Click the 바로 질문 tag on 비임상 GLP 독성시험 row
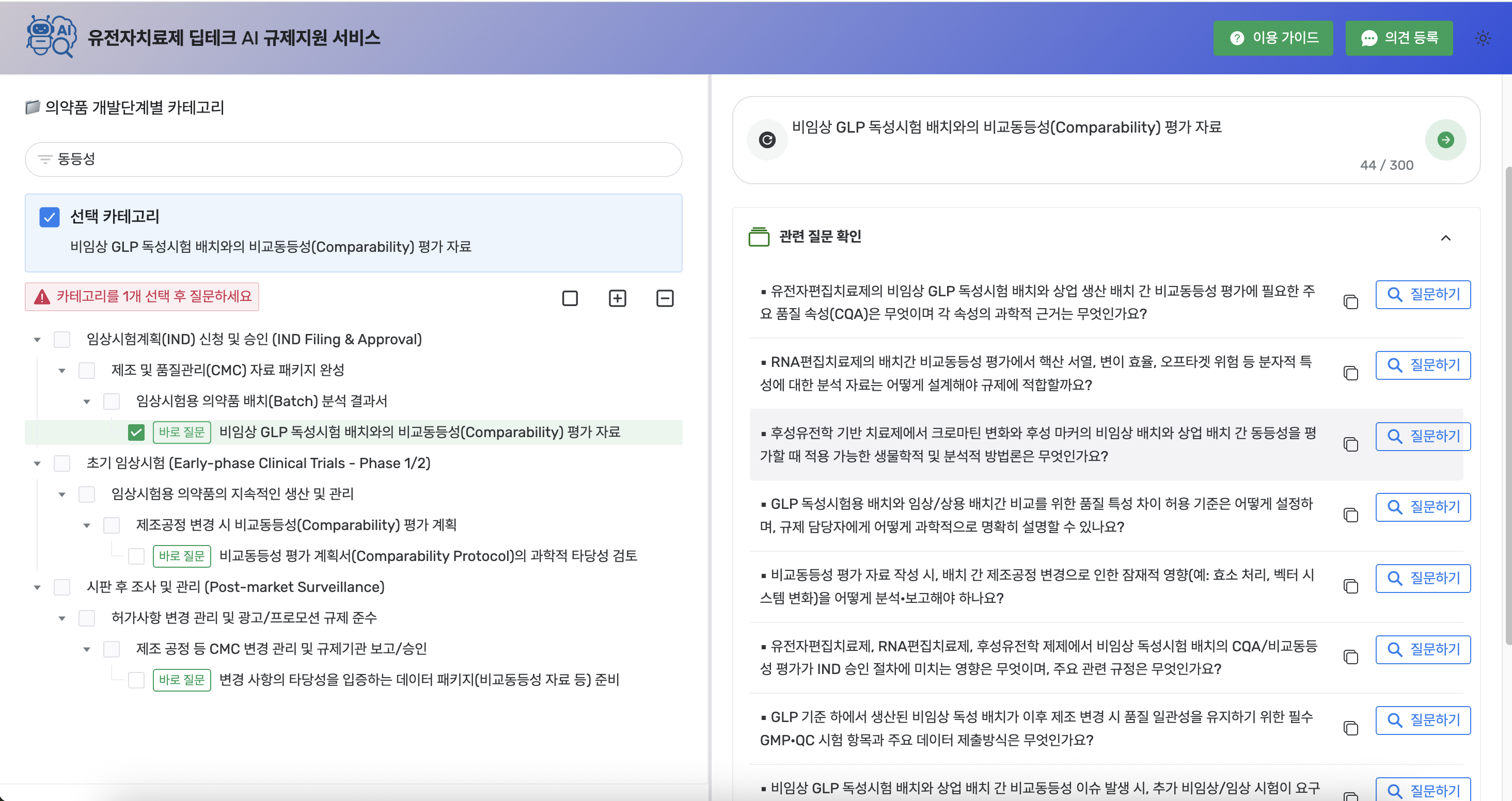The width and height of the screenshot is (1512, 801). 181,432
